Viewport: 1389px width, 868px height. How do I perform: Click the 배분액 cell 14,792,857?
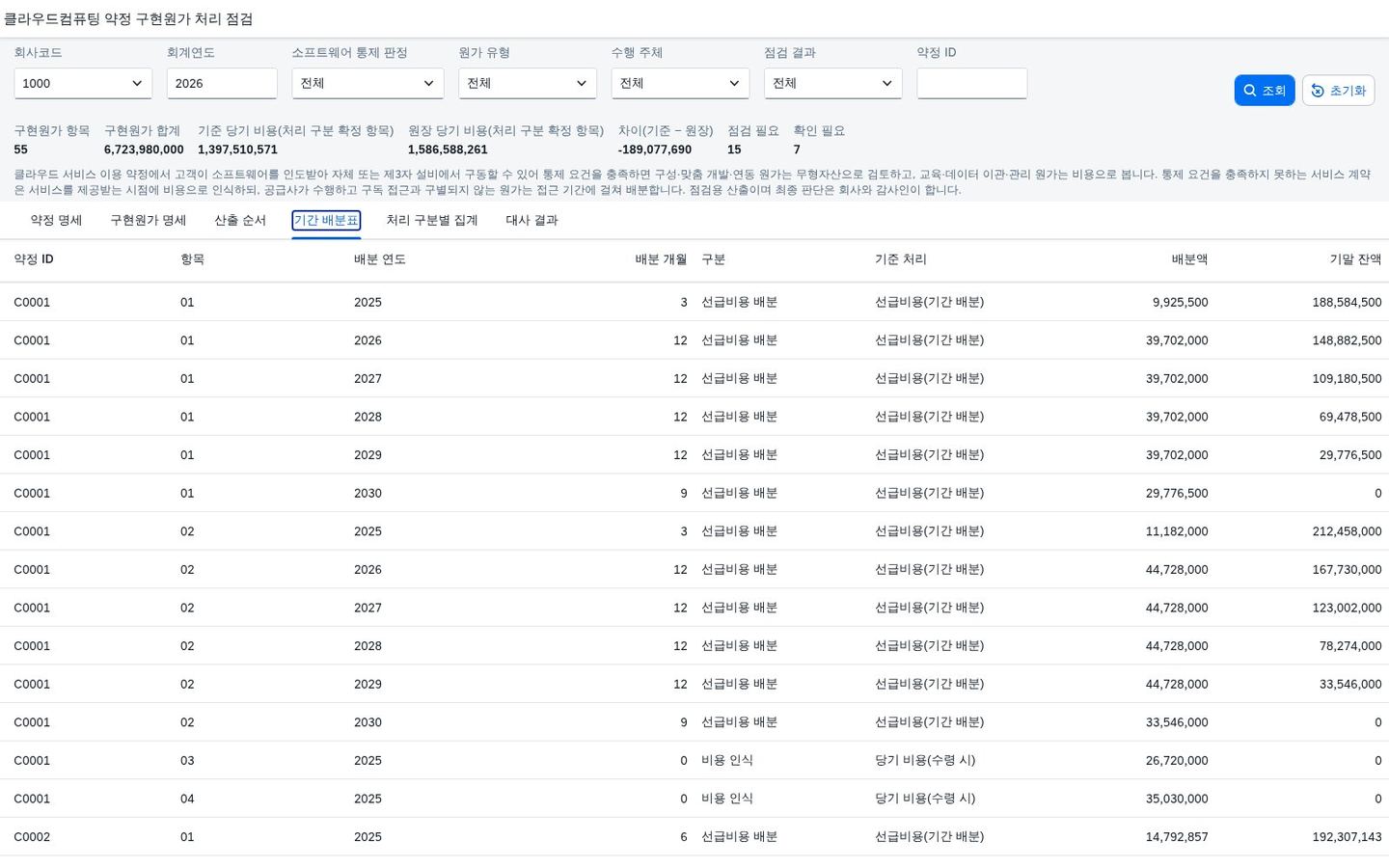(1177, 837)
